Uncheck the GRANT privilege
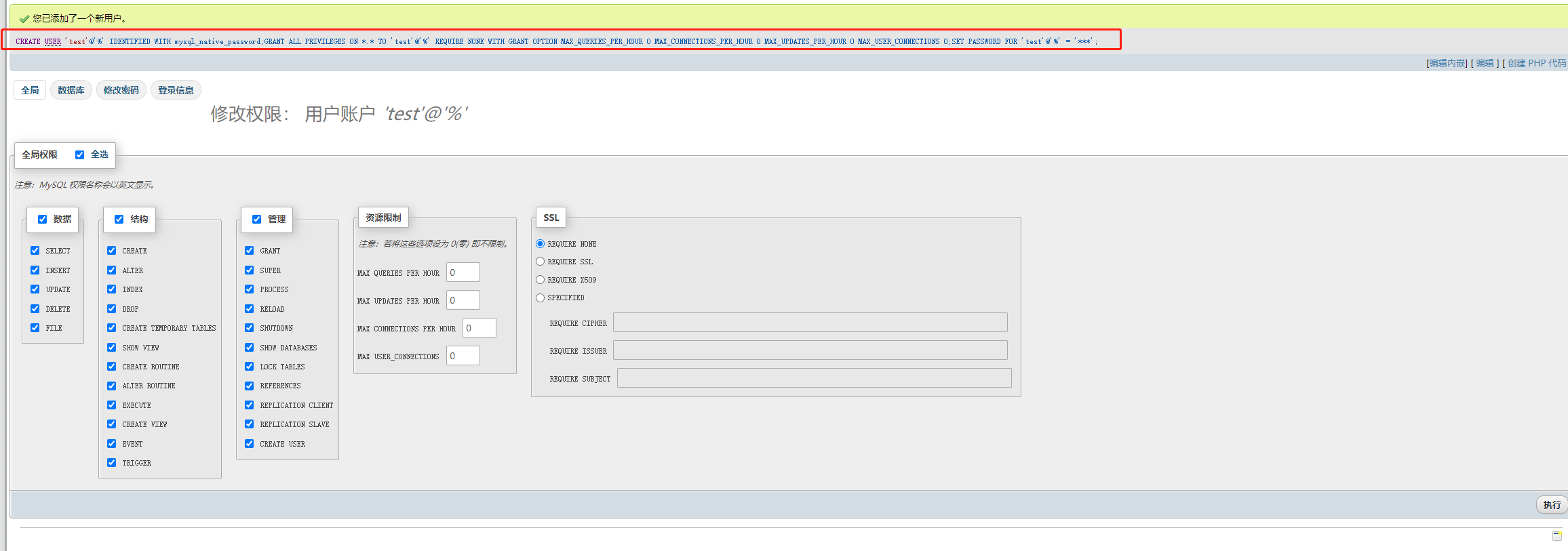The width and height of the screenshot is (1568, 551). (249, 250)
